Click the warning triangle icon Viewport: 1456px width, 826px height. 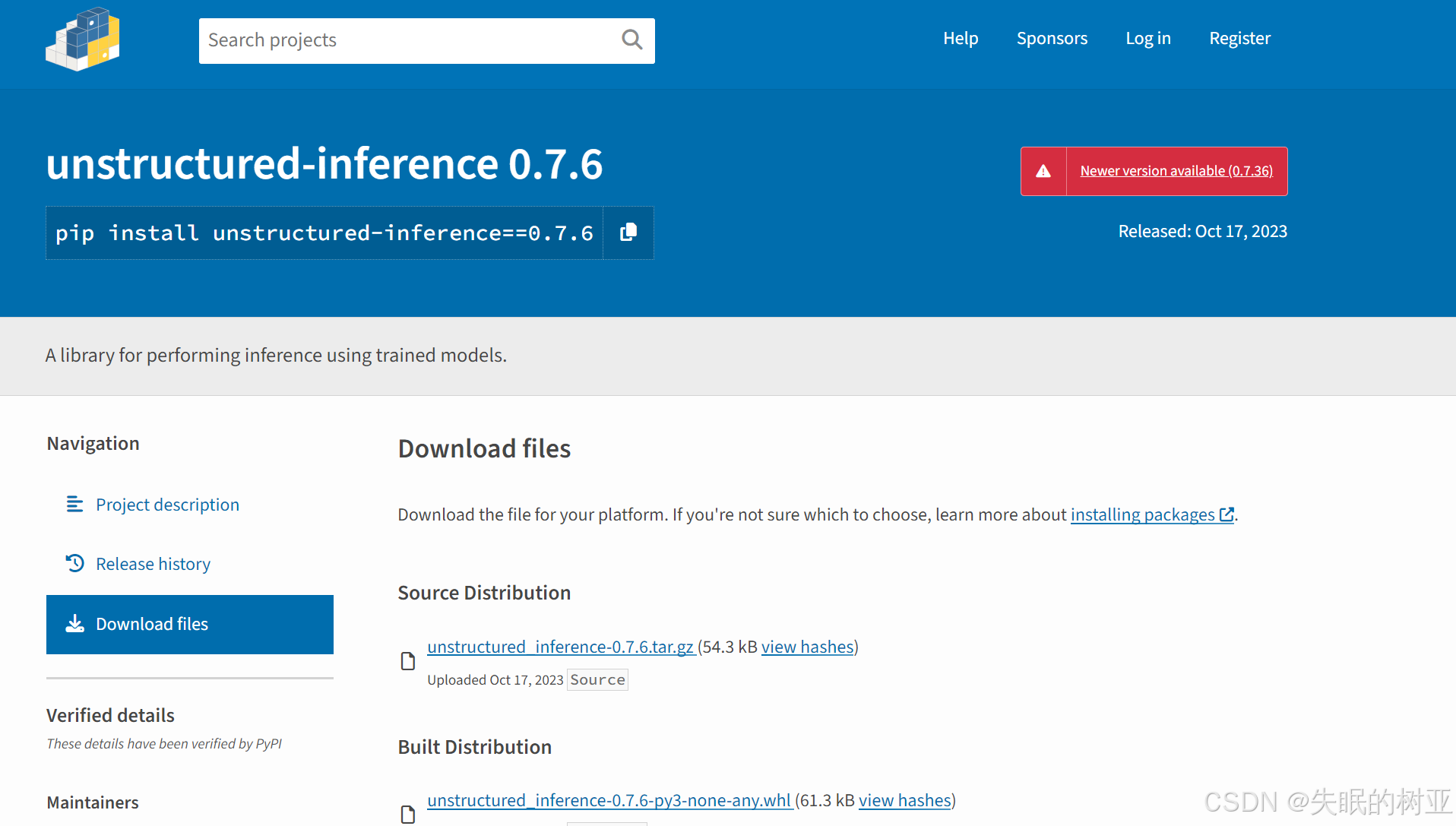[1043, 171]
